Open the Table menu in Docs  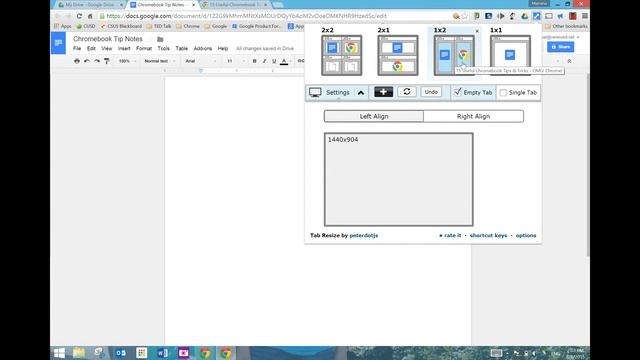point(182,48)
